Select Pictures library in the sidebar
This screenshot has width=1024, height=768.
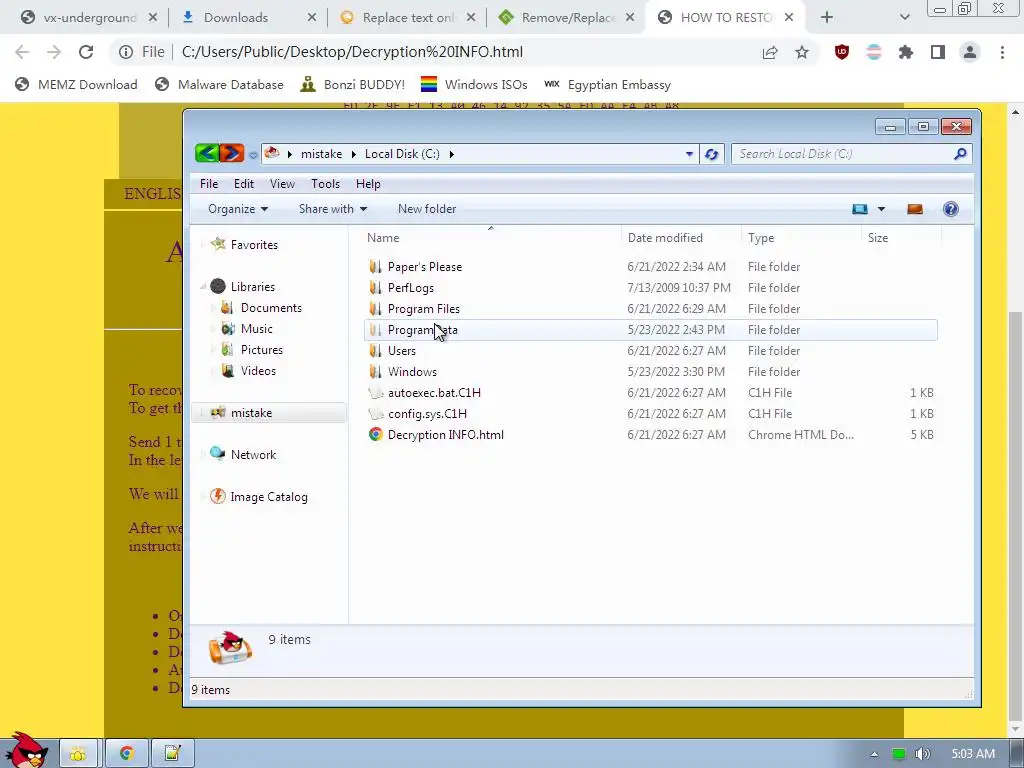(x=262, y=349)
